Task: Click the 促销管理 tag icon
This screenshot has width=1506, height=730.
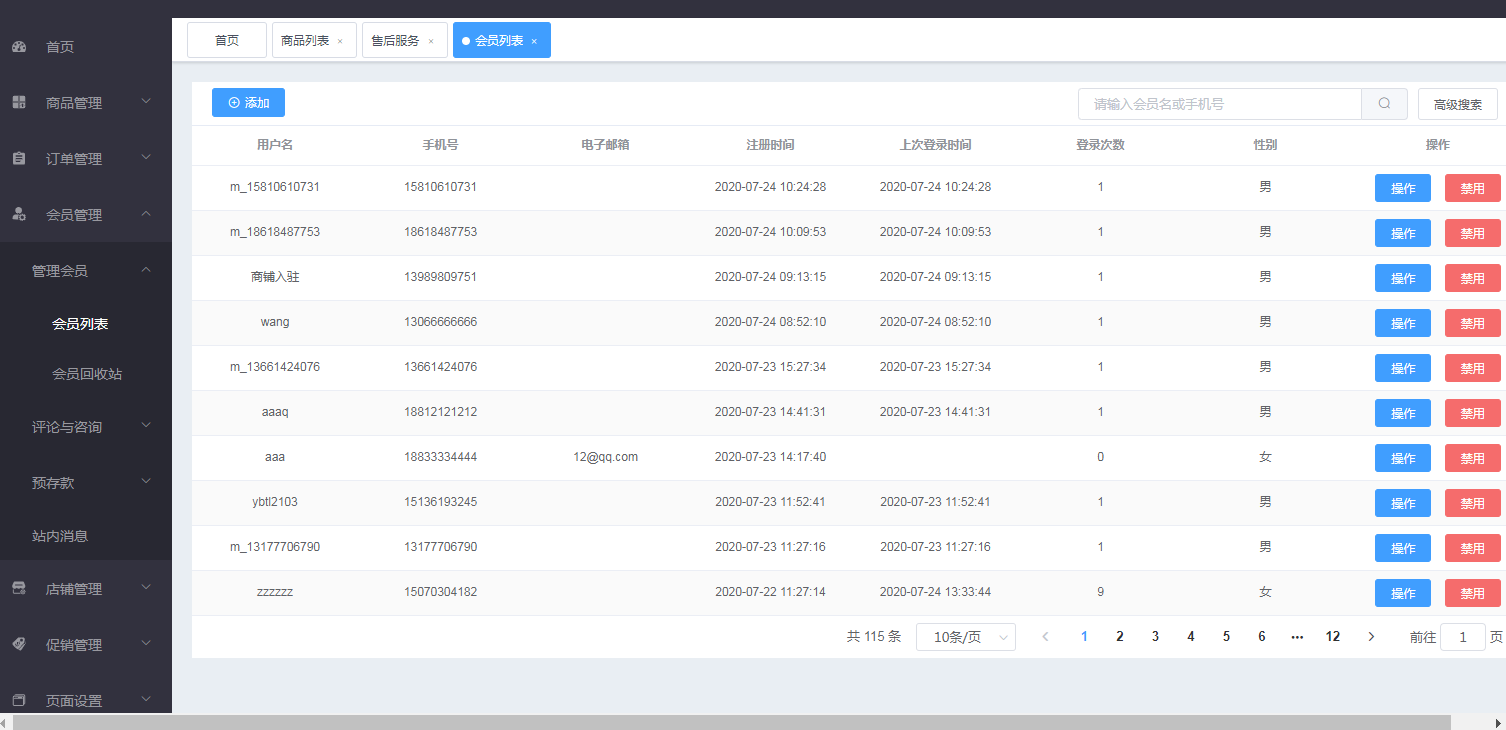Action: tap(19, 645)
